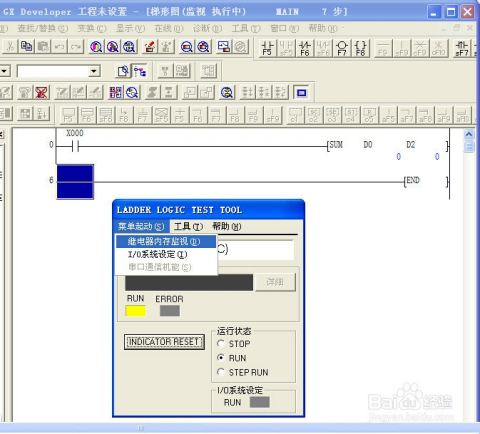Open 菜单起动(S) menu in test tool
480x434 pixels.
141,227
